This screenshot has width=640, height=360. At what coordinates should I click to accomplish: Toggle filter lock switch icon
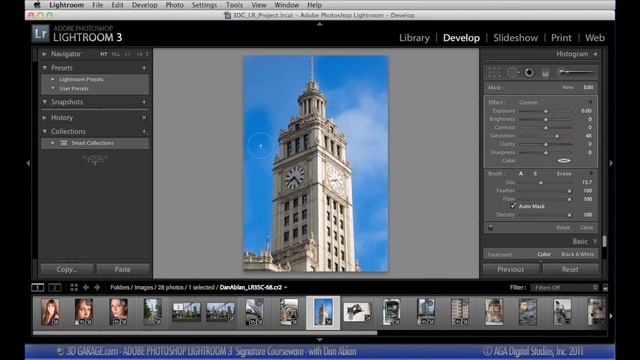[x=605, y=288]
